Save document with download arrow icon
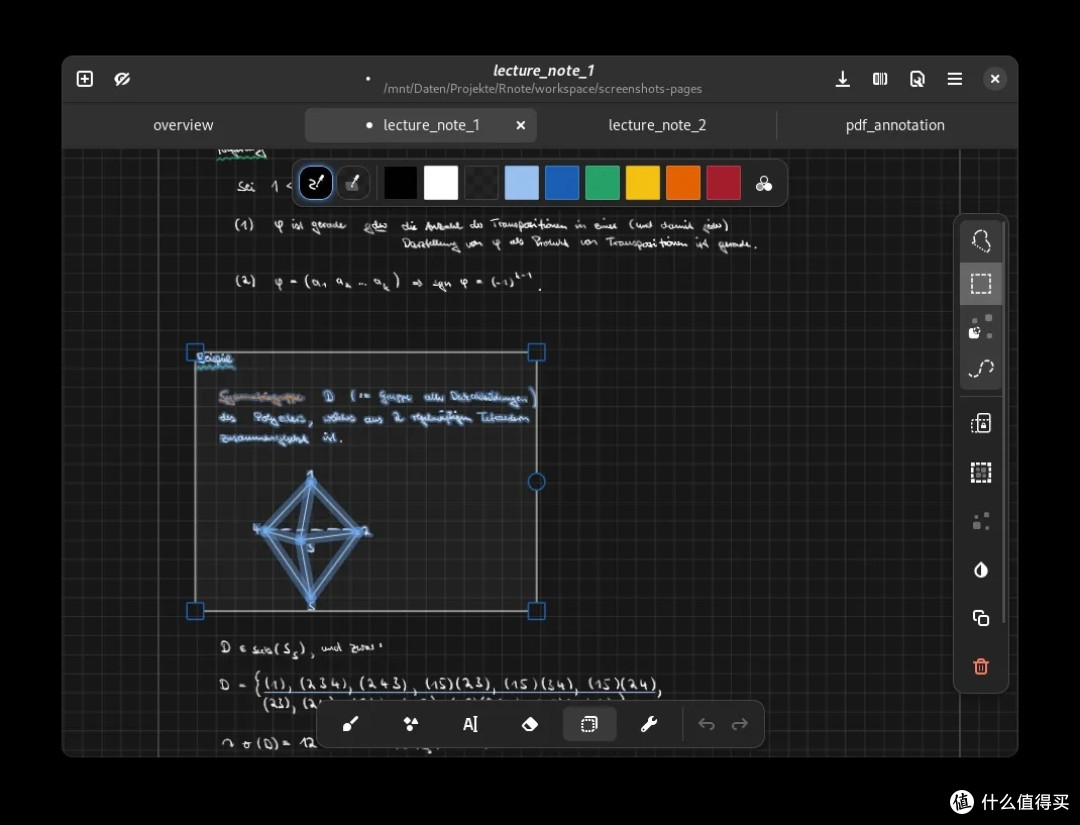 click(842, 79)
